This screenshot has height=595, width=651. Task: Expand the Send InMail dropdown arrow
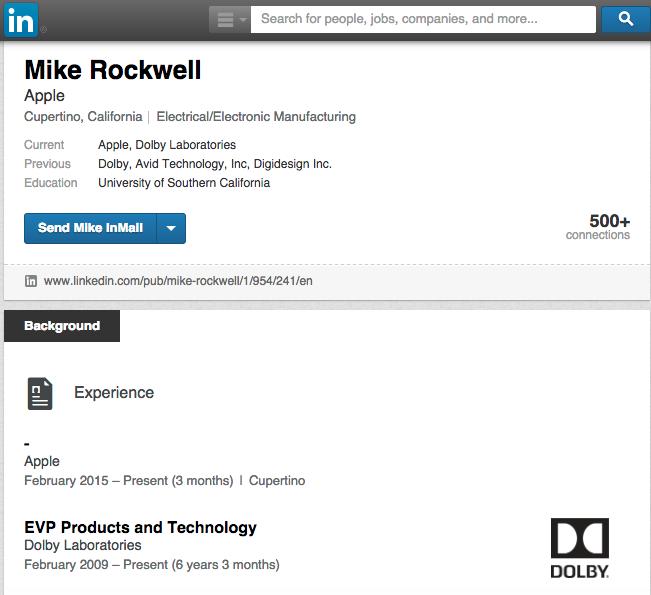coord(171,228)
